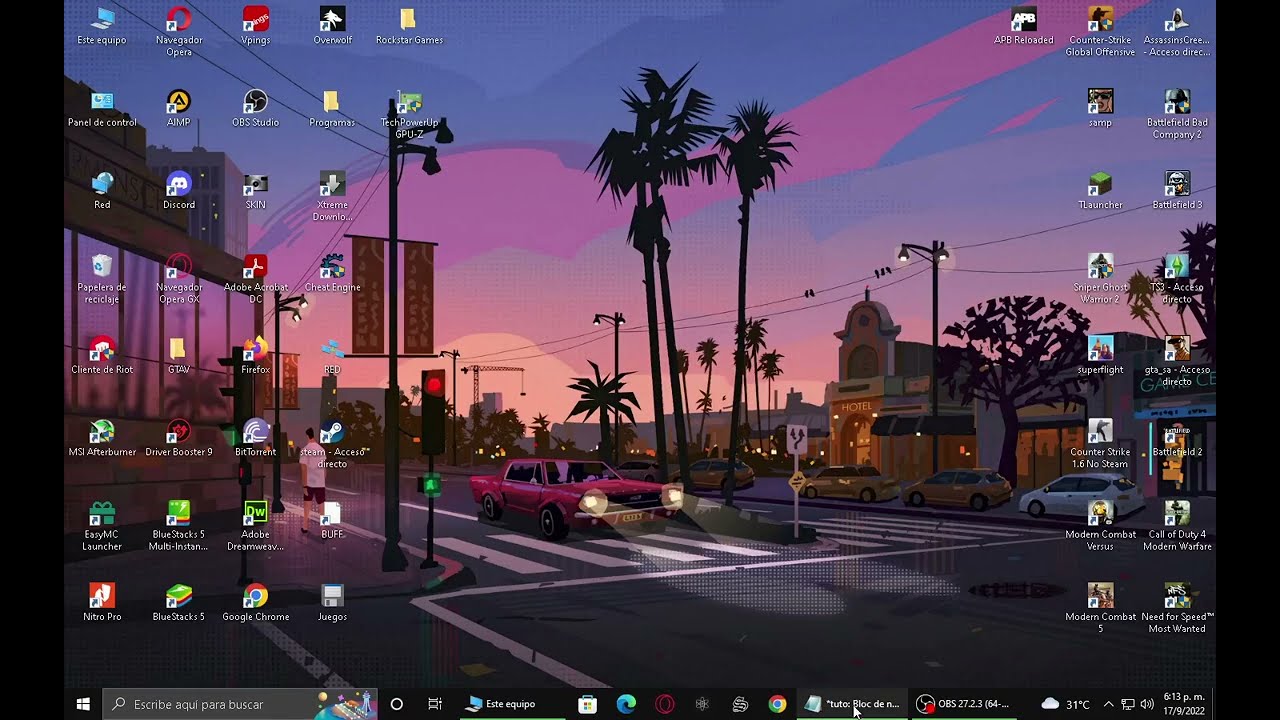Select the BitTorrent desktop icon

(x=256, y=437)
